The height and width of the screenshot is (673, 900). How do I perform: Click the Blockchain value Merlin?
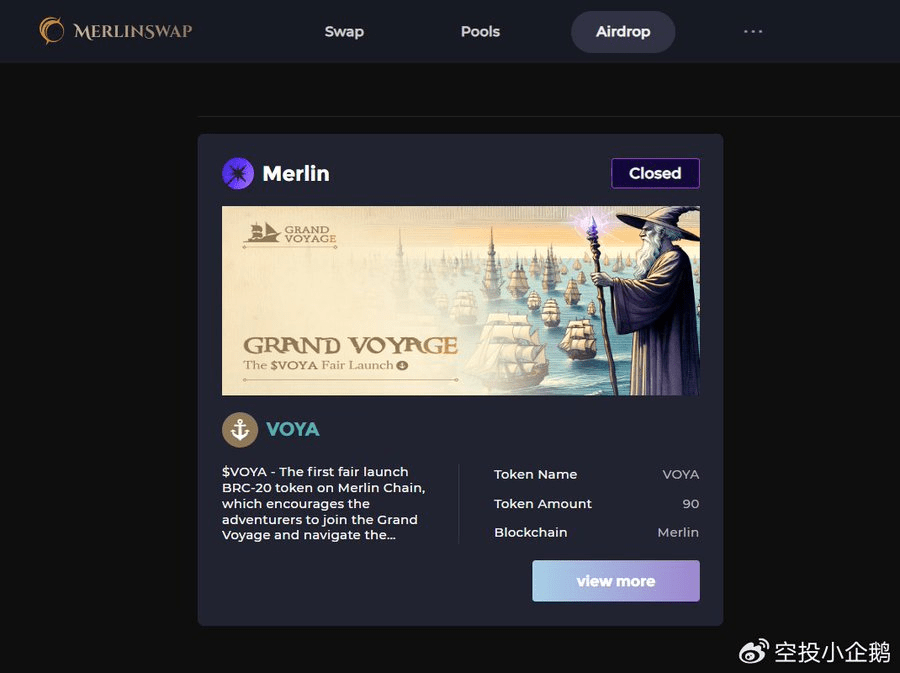(x=678, y=532)
